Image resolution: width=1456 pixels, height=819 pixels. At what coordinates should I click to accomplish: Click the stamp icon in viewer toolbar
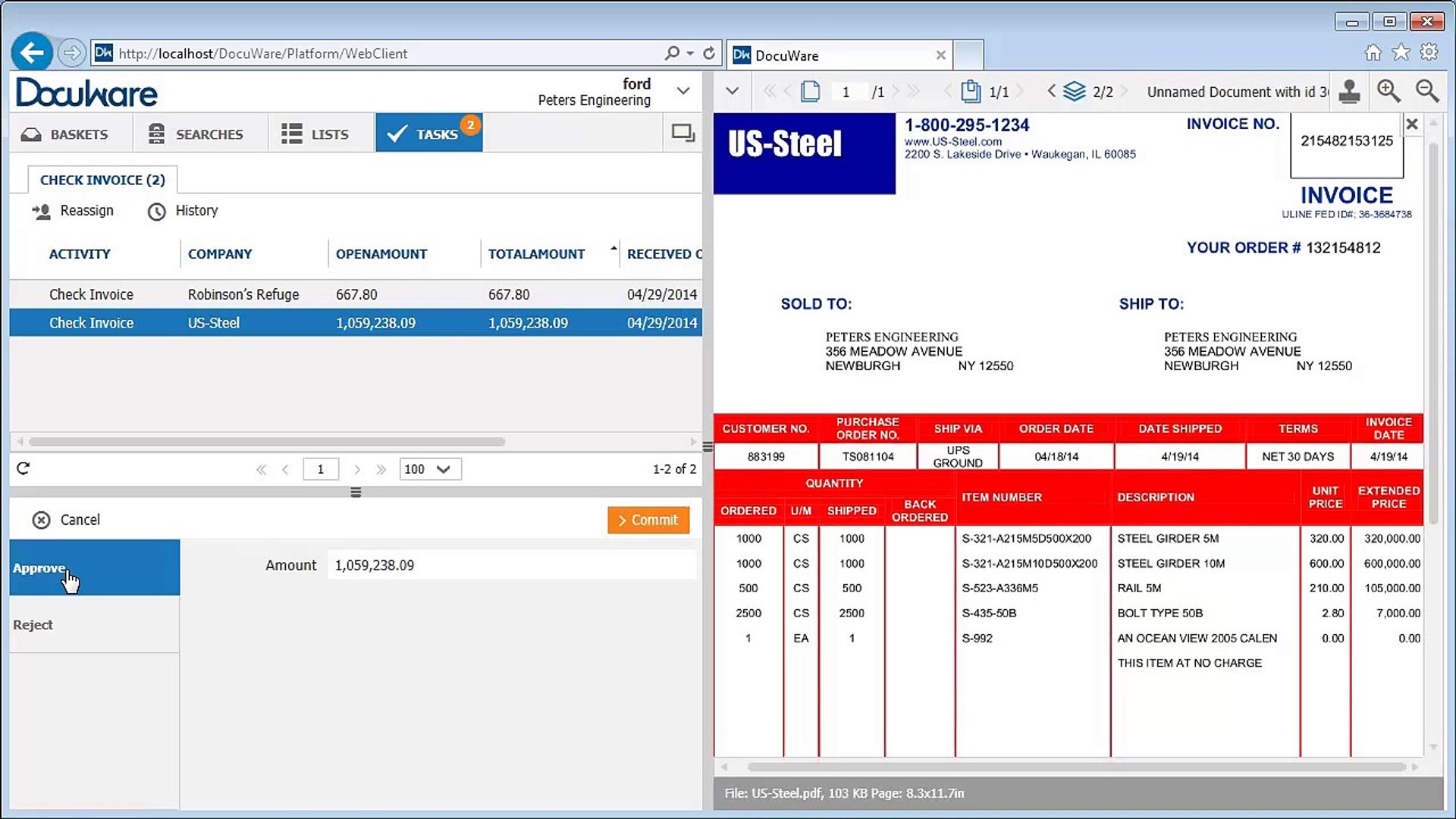(x=1349, y=92)
